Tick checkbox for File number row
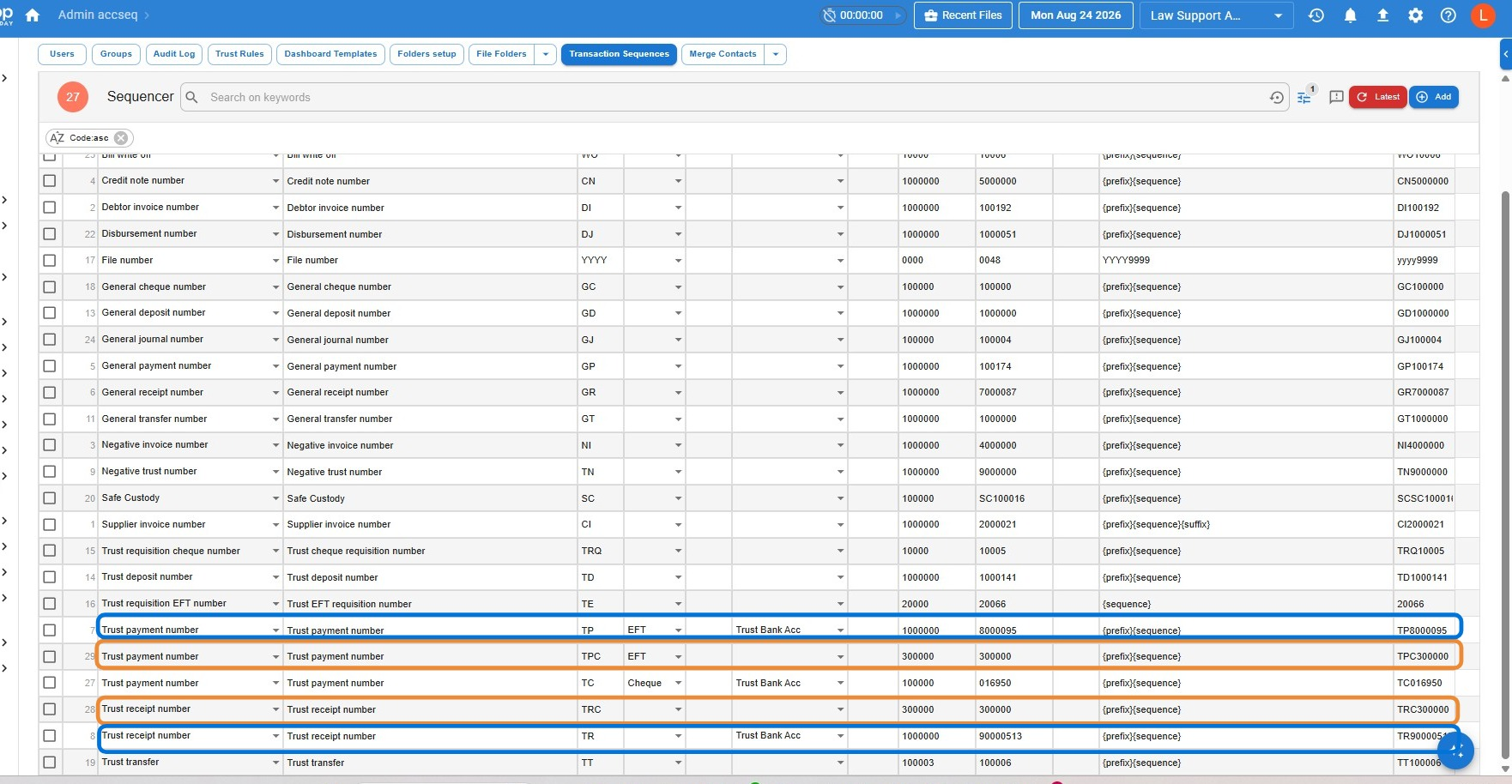The image size is (1512, 784). click(49, 260)
